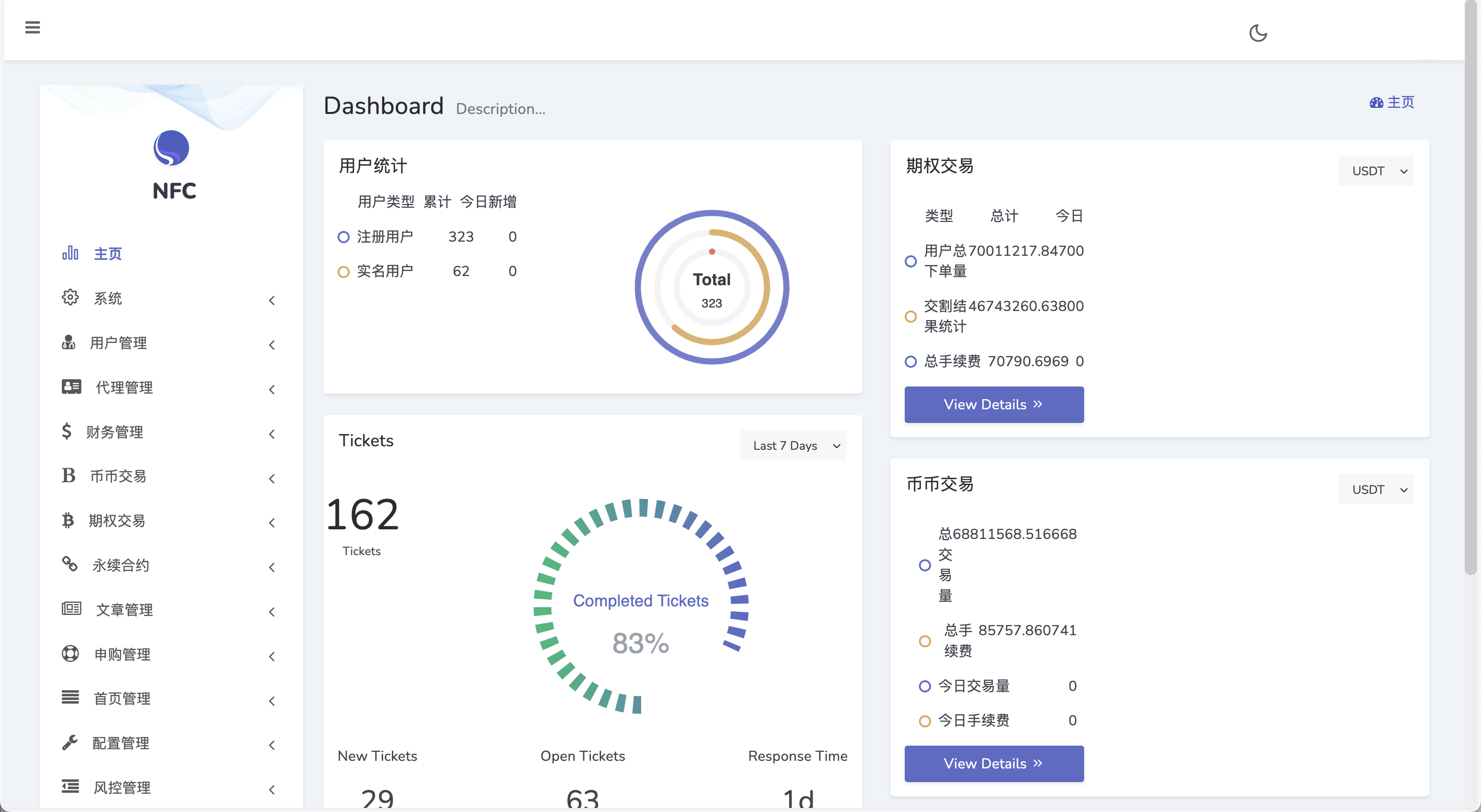Open 配置管理 using the wrench icon
This screenshot has width=1481, height=812.
click(x=69, y=743)
